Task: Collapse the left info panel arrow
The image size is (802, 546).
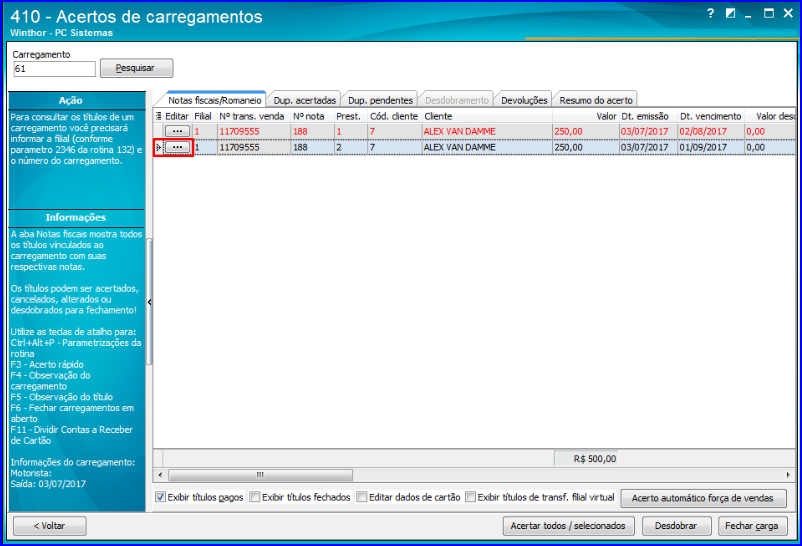Action: 149,302
